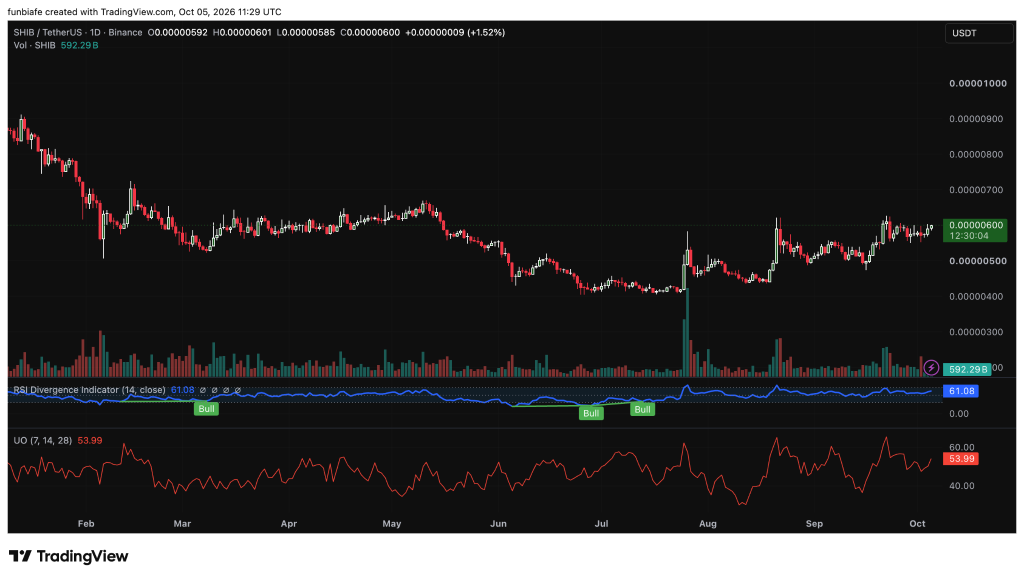Image resolution: width=1024 pixels, height=579 pixels.
Task: Click the red UO value tag 53.99
Action: pyautogui.click(x=961, y=459)
